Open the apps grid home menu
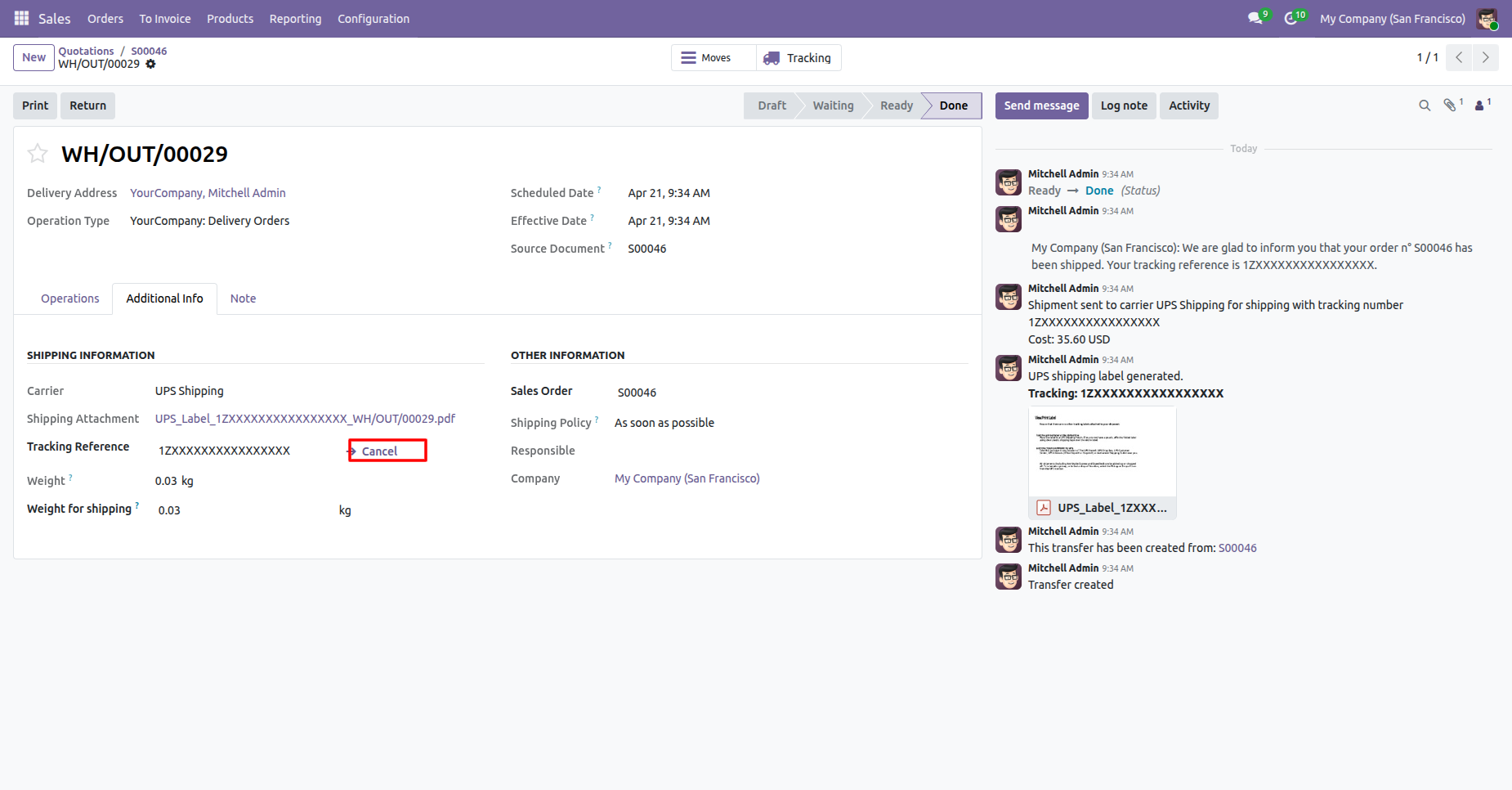This screenshot has height=790, width=1512. [x=21, y=18]
